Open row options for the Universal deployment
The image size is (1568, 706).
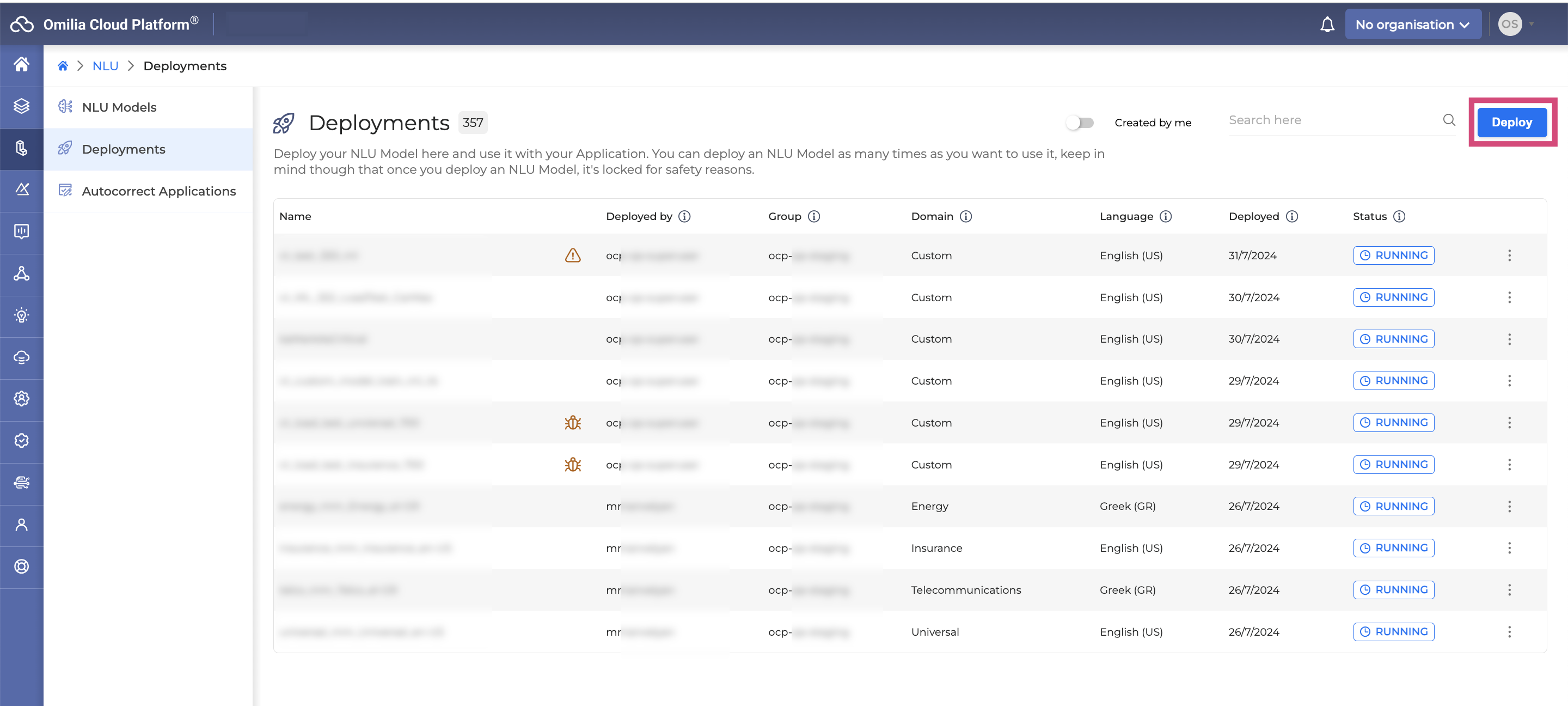click(x=1509, y=632)
